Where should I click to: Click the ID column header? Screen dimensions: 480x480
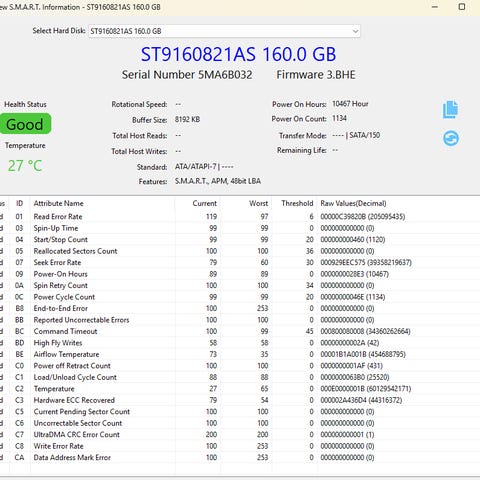20,203
